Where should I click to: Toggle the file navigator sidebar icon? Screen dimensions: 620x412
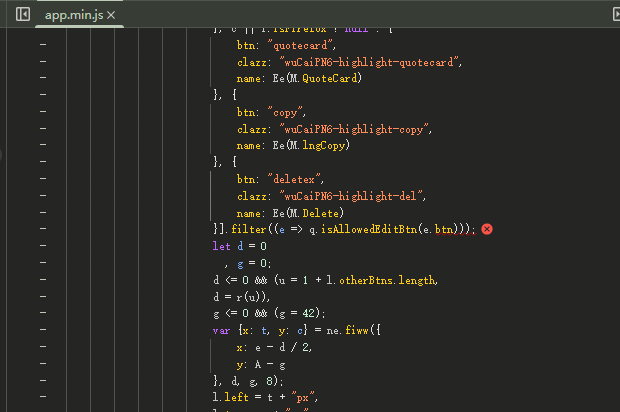pos(23,15)
